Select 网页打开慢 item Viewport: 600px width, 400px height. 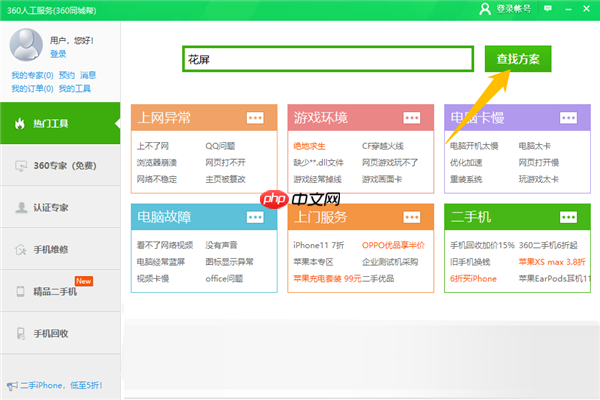(x=539, y=163)
